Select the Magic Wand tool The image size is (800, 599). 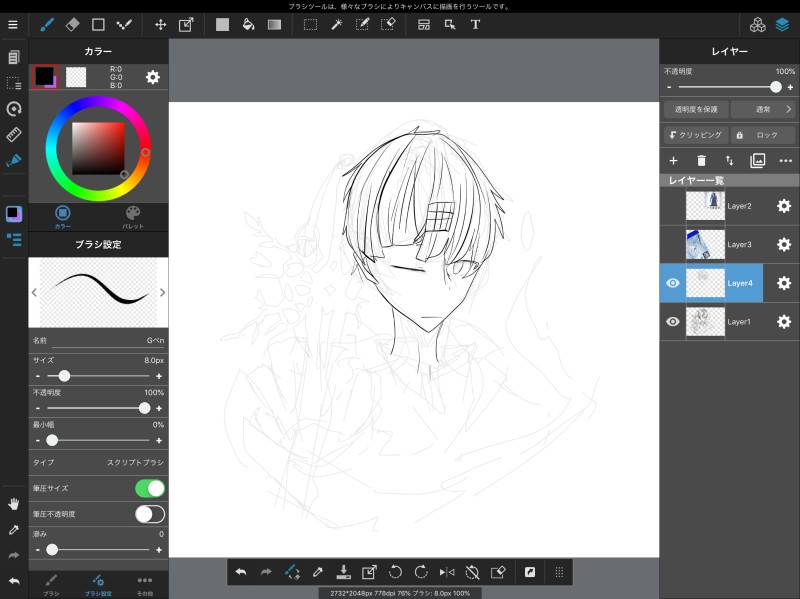[336, 24]
